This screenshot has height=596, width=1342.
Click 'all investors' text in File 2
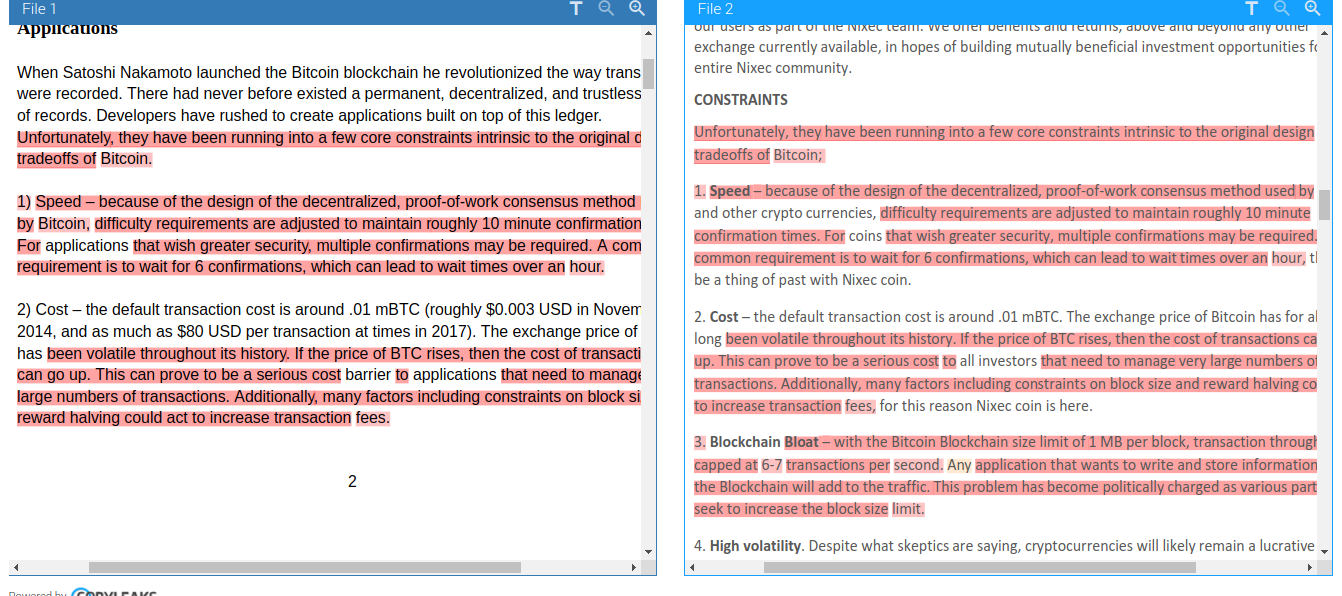[x=998, y=361]
